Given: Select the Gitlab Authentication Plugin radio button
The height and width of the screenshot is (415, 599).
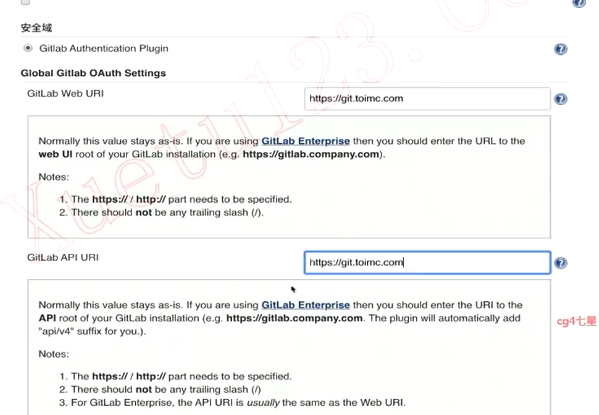Looking at the screenshot, I should [28, 48].
